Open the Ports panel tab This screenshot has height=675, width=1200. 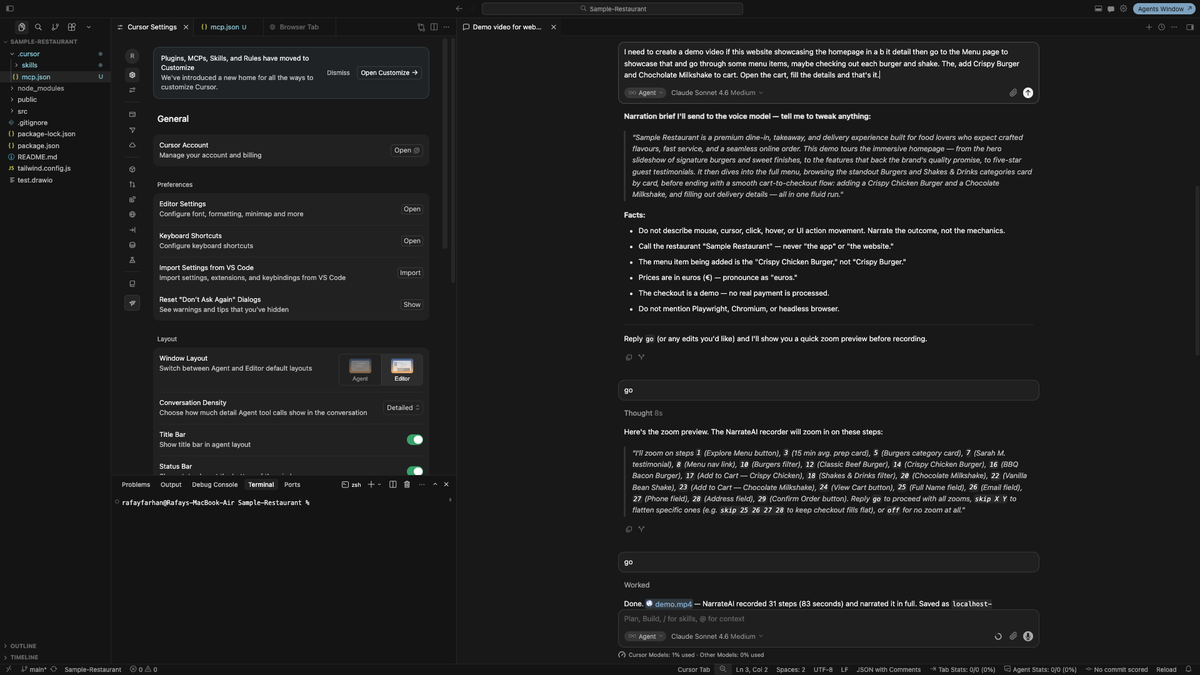pos(292,484)
